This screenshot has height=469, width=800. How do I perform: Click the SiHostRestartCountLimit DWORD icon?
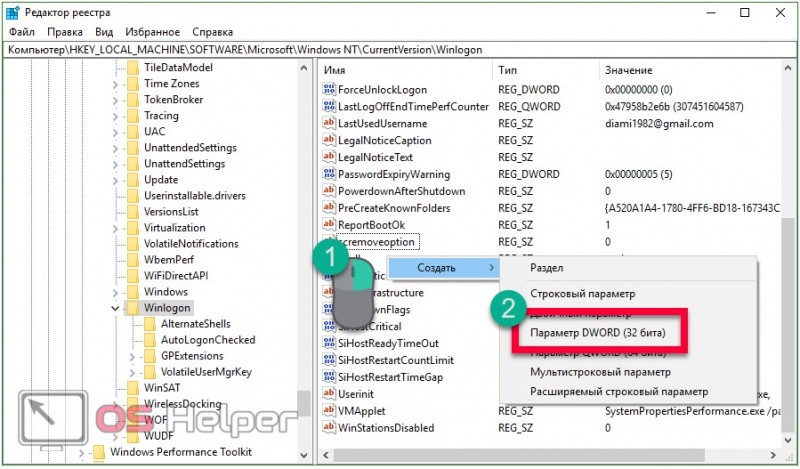coord(329,360)
